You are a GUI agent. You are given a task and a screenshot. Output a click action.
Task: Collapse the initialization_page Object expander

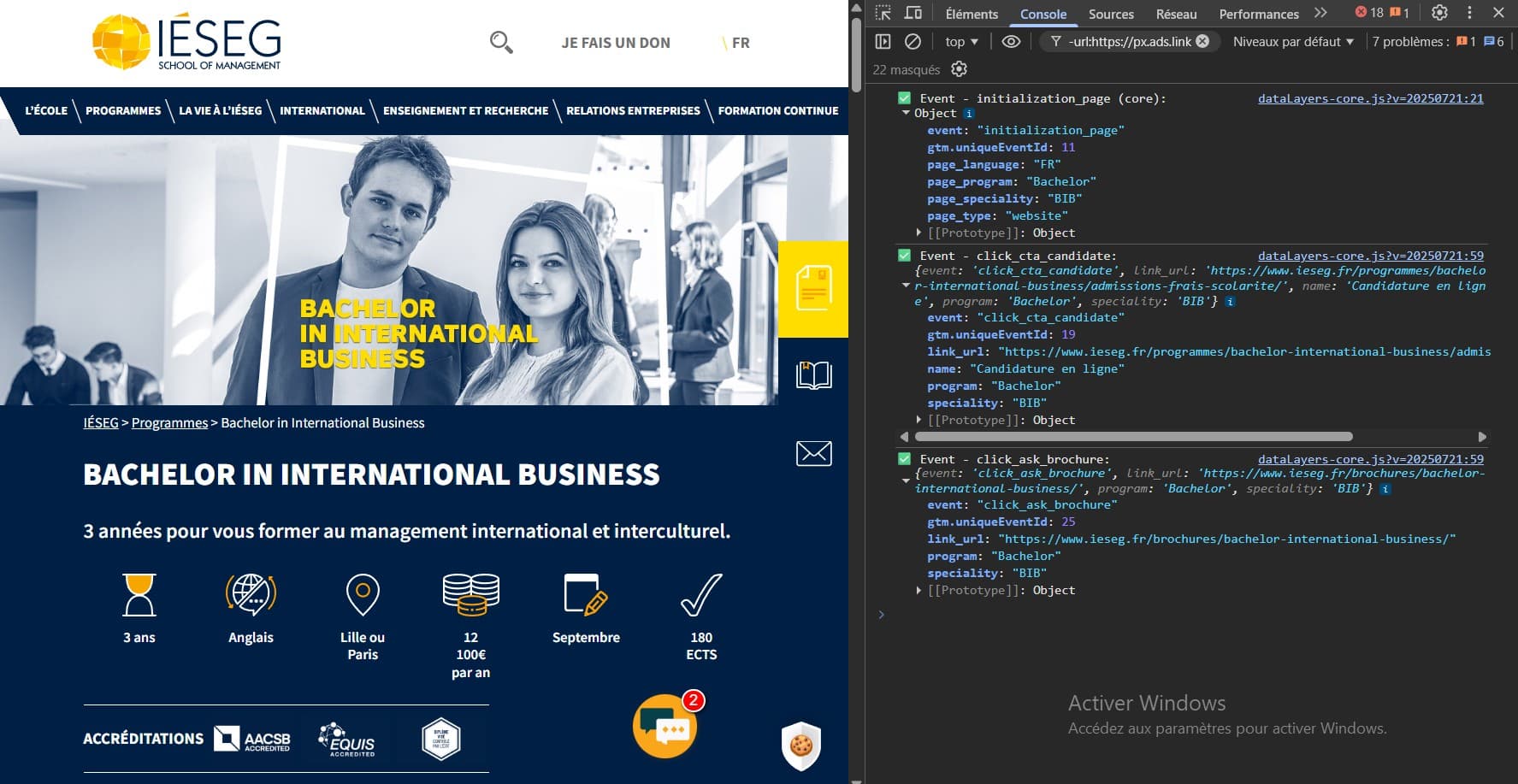click(x=907, y=113)
